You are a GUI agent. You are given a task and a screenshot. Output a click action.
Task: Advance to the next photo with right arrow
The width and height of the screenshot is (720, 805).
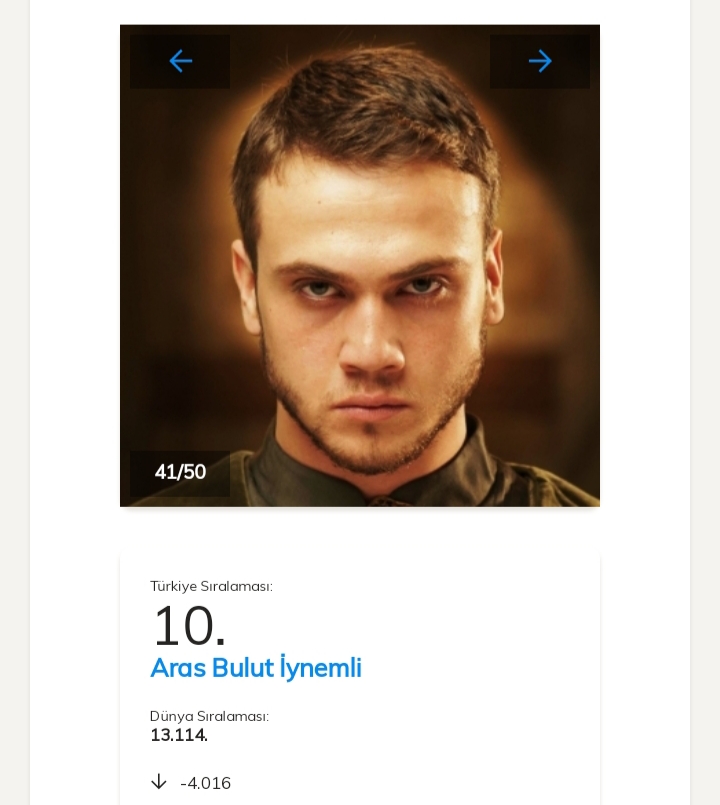click(540, 62)
